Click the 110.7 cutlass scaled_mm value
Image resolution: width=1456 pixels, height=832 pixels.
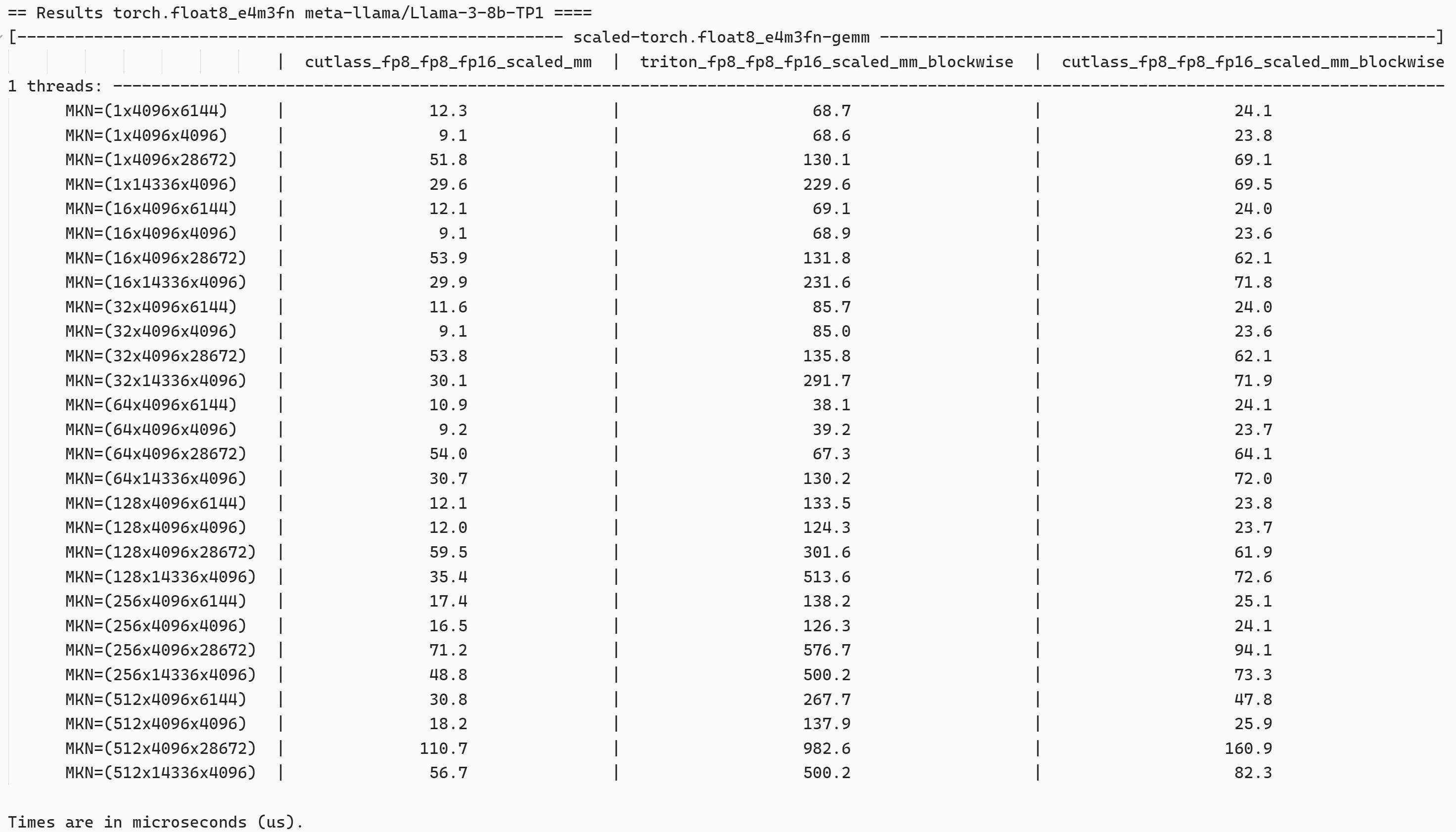coord(444,748)
